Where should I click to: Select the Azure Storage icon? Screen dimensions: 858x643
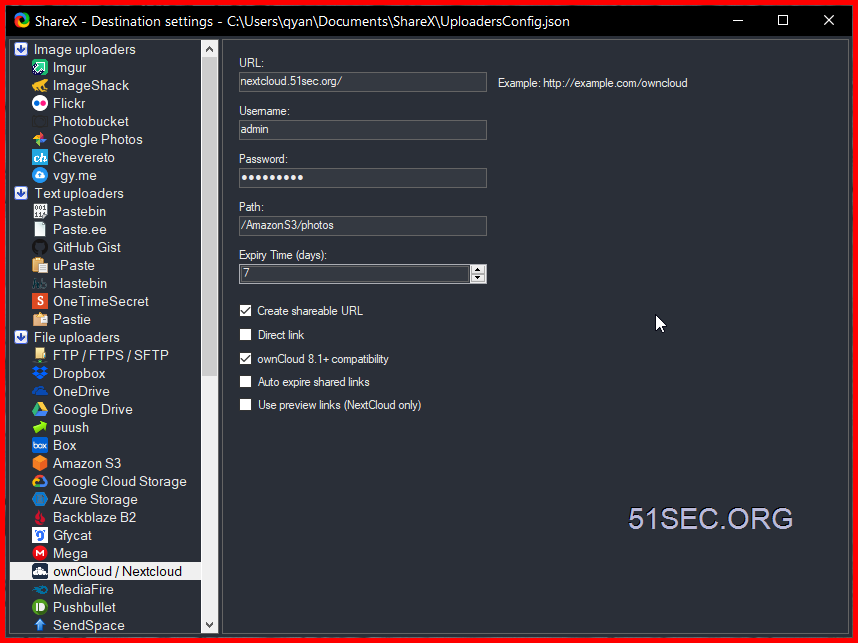(40, 500)
